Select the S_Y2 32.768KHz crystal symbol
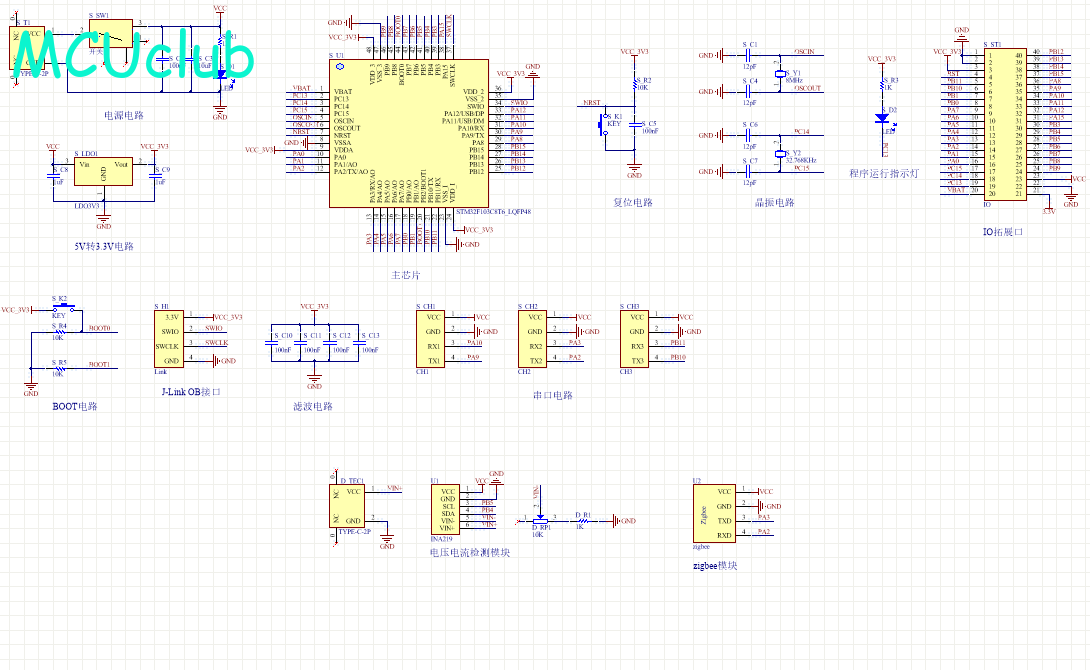Viewport: 1091px width, 670px height. click(x=780, y=154)
